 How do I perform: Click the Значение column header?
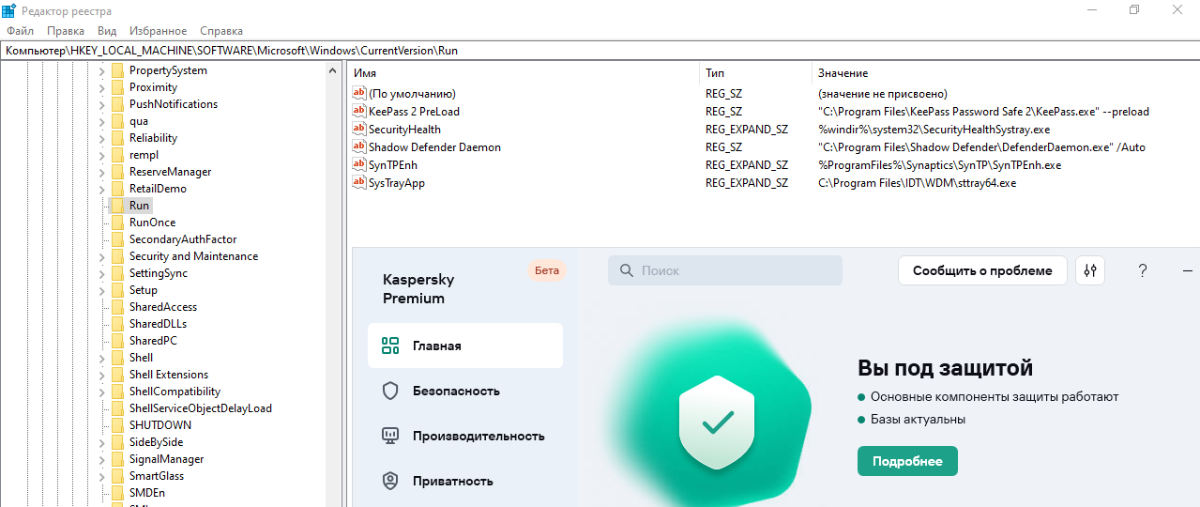(x=843, y=73)
